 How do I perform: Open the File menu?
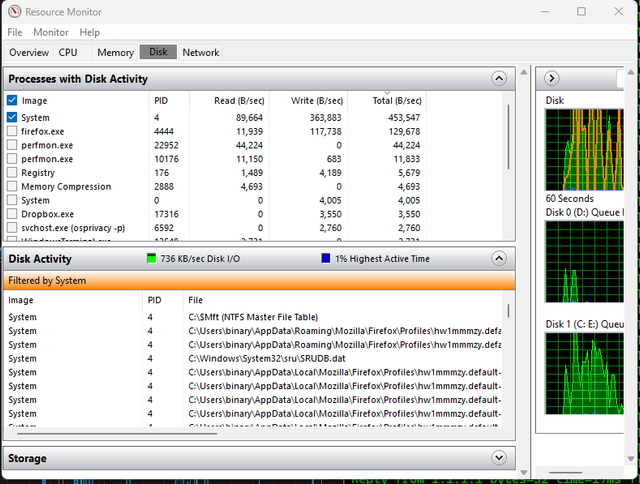pos(15,32)
